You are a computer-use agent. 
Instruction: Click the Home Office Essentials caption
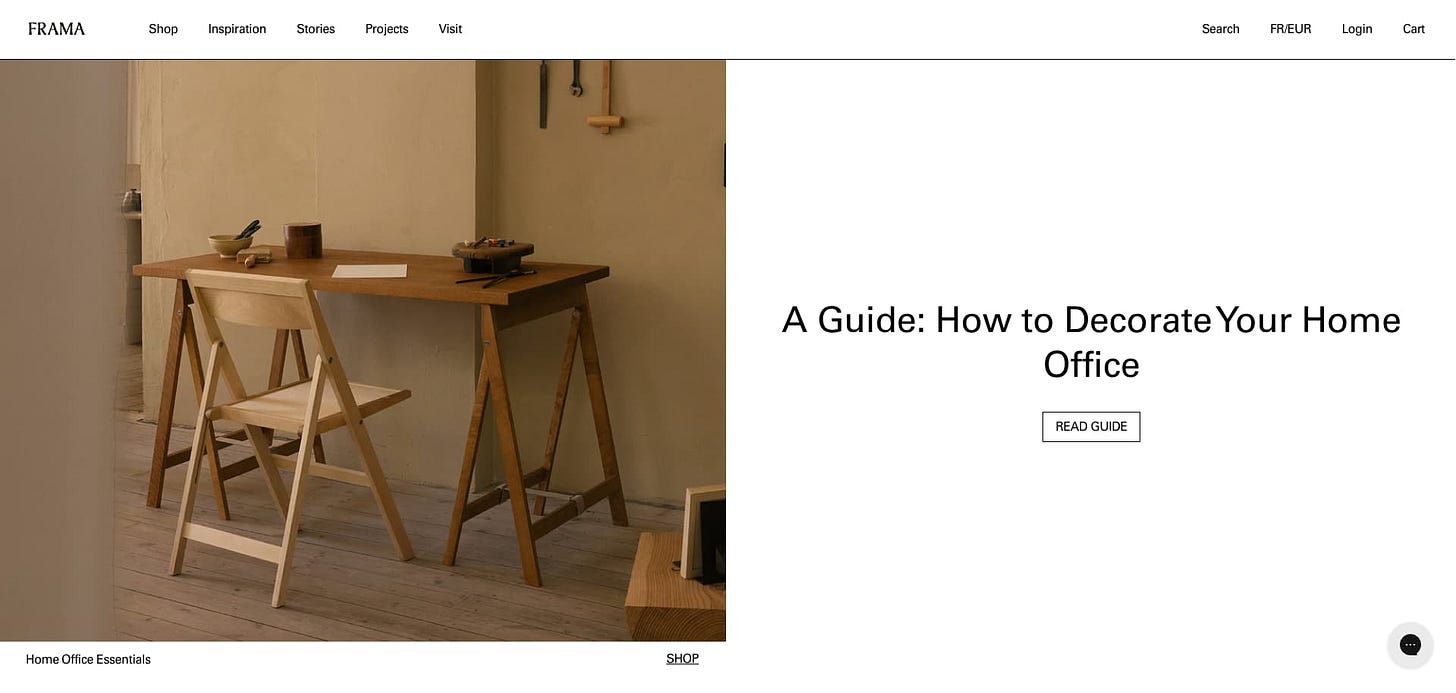click(88, 660)
